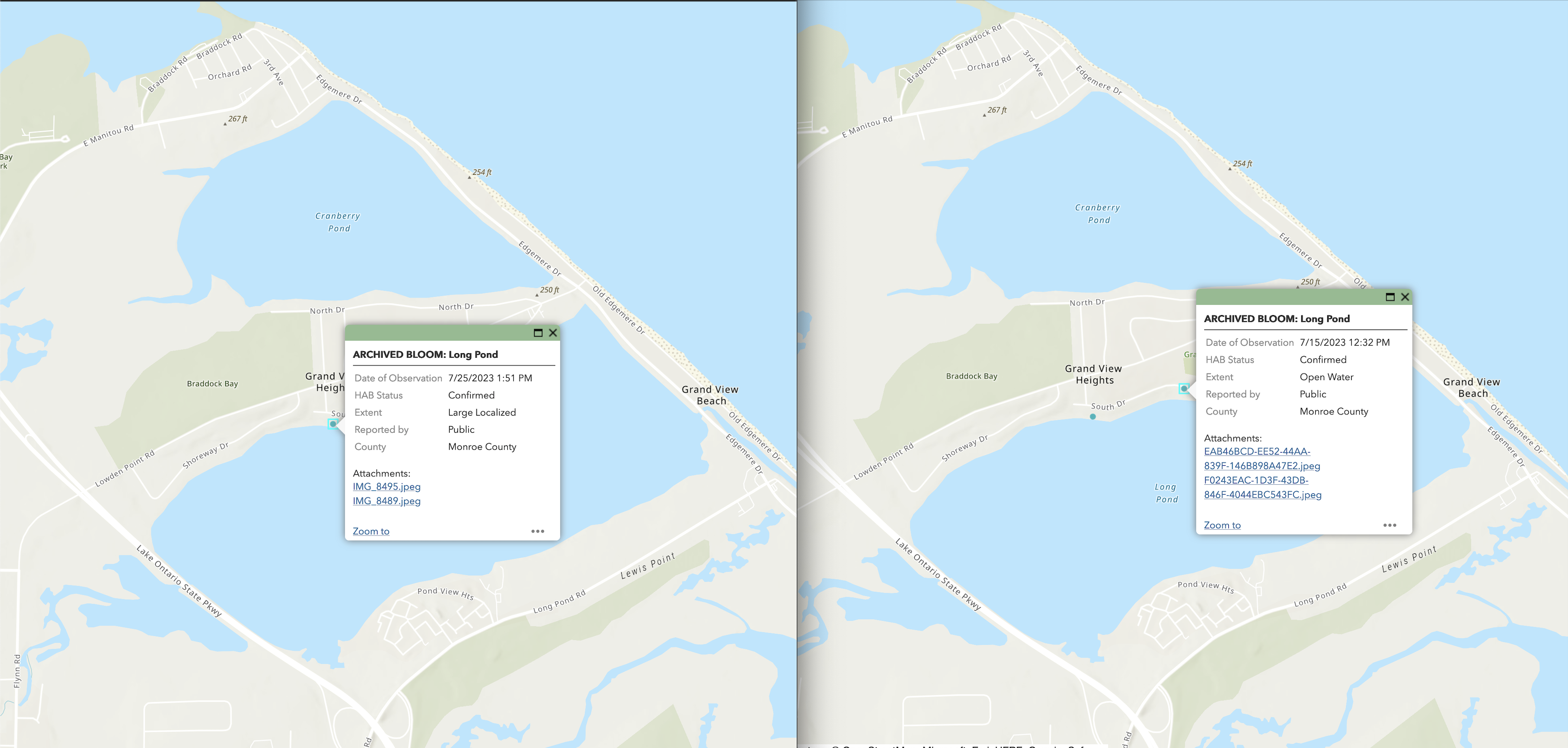Click the 254 ft elevation marker, left map
The width and height of the screenshot is (1568, 748).
(x=482, y=172)
